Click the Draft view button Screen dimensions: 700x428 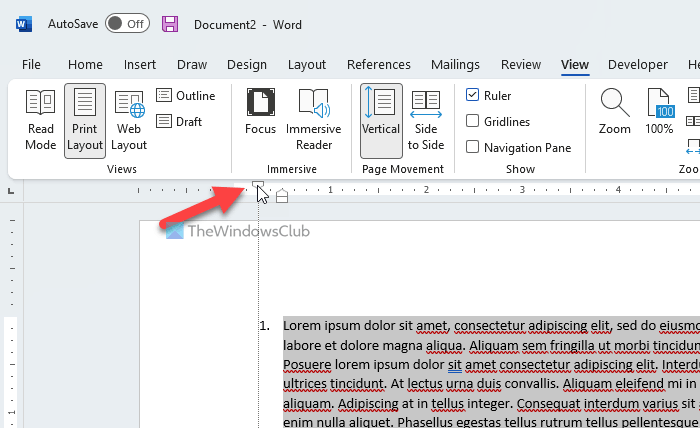(x=180, y=122)
